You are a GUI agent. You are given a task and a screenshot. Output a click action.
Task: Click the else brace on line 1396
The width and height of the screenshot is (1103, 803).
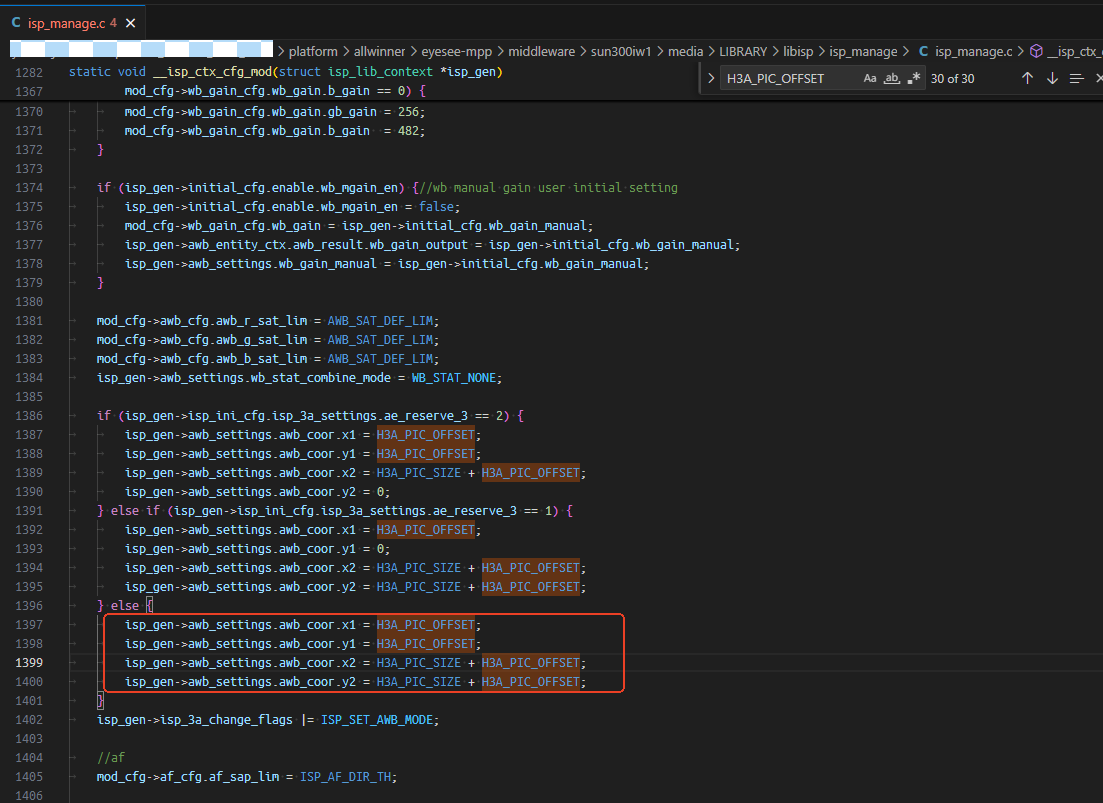point(149,605)
